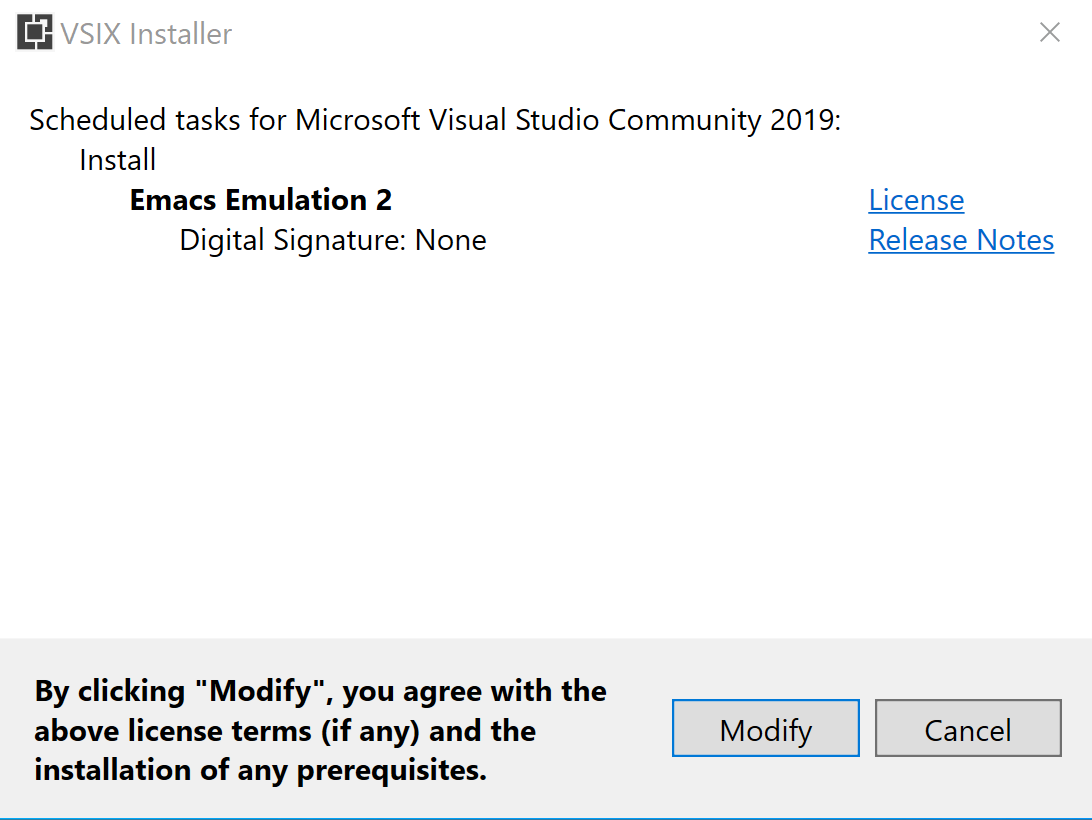Confirm modification by clicking Modify

(x=765, y=728)
